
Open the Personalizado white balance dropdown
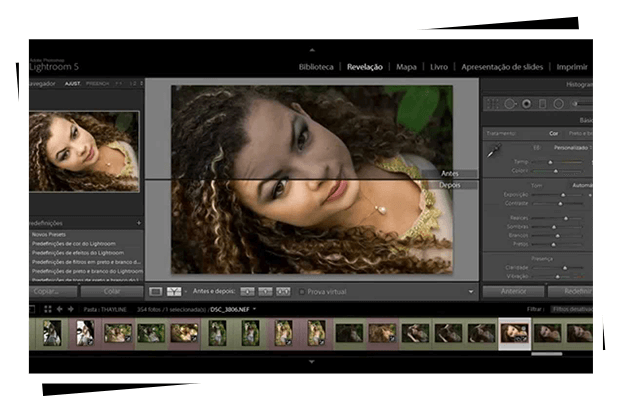pyautogui.click(x=572, y=147)
